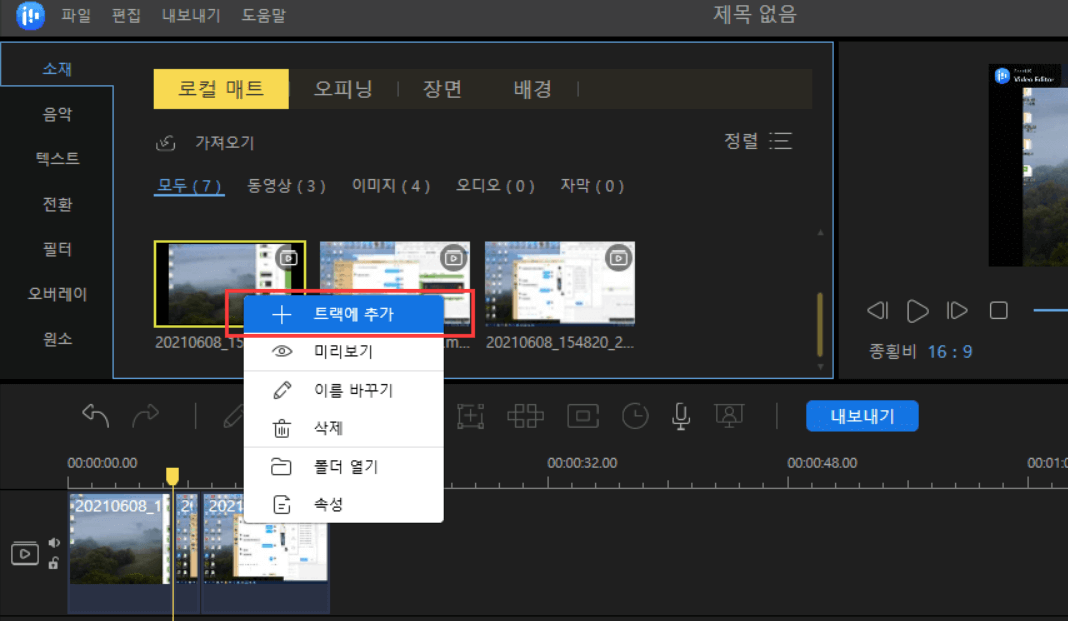Lock the video track with the padlock
This screenshot has width=1068, height=621.
click(x=54, y=561)
